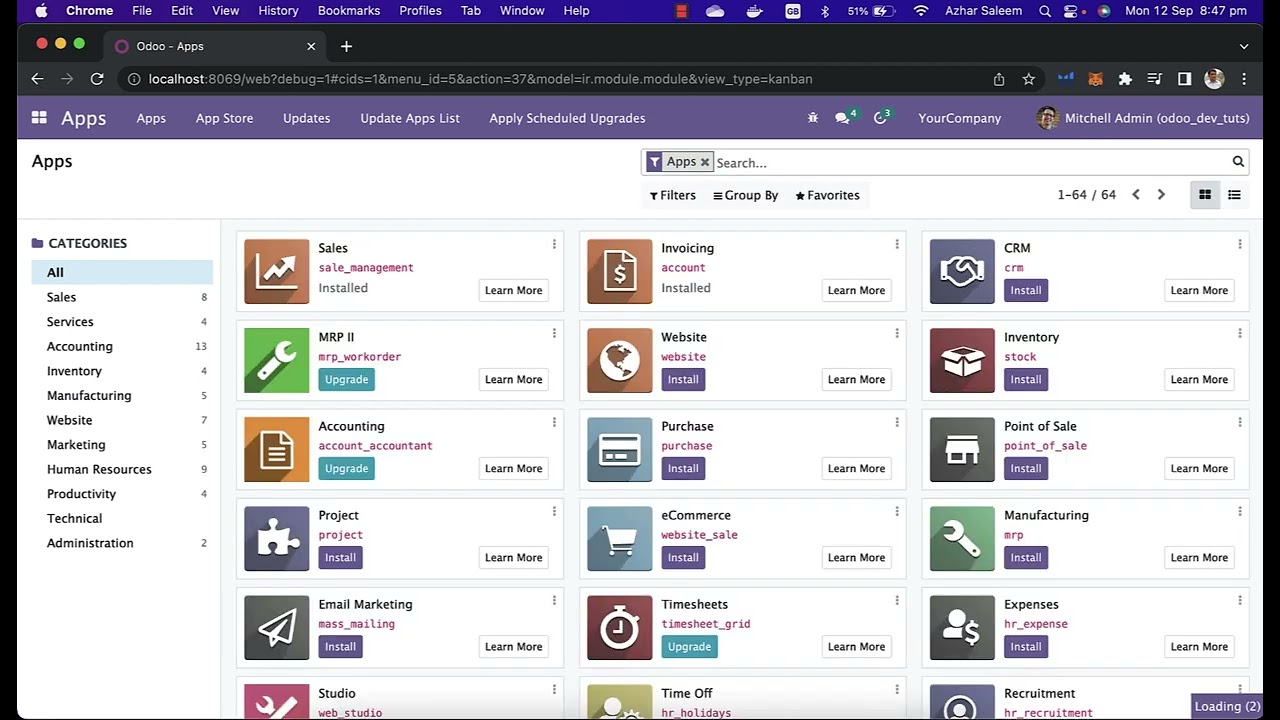Reload the page in Chrome
The height and width of the screenshot is (720, 1280).
pyautogui.click(x=97, y=79)
